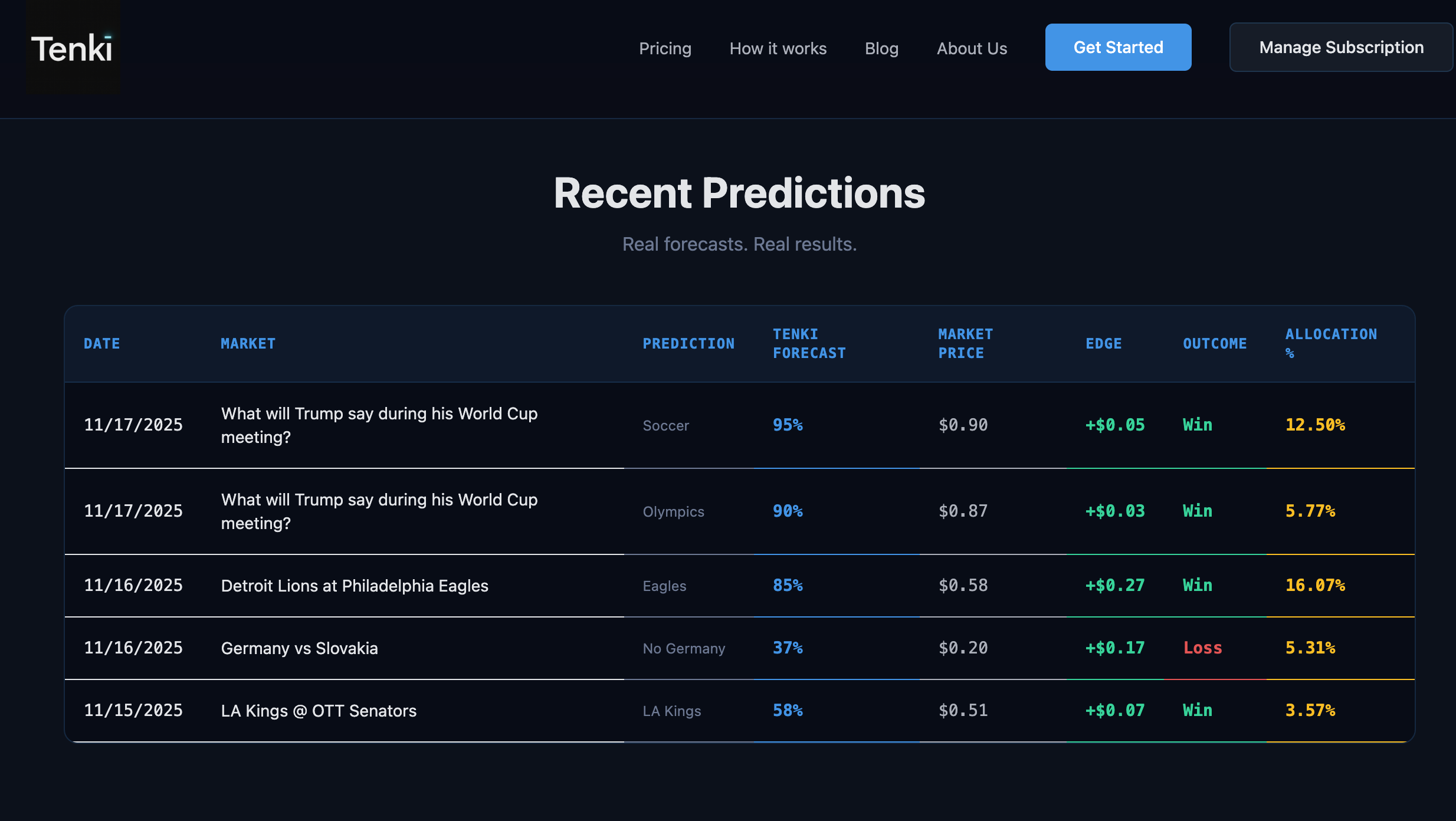
Task: Click the DATE column header
Action: [101, 343]
